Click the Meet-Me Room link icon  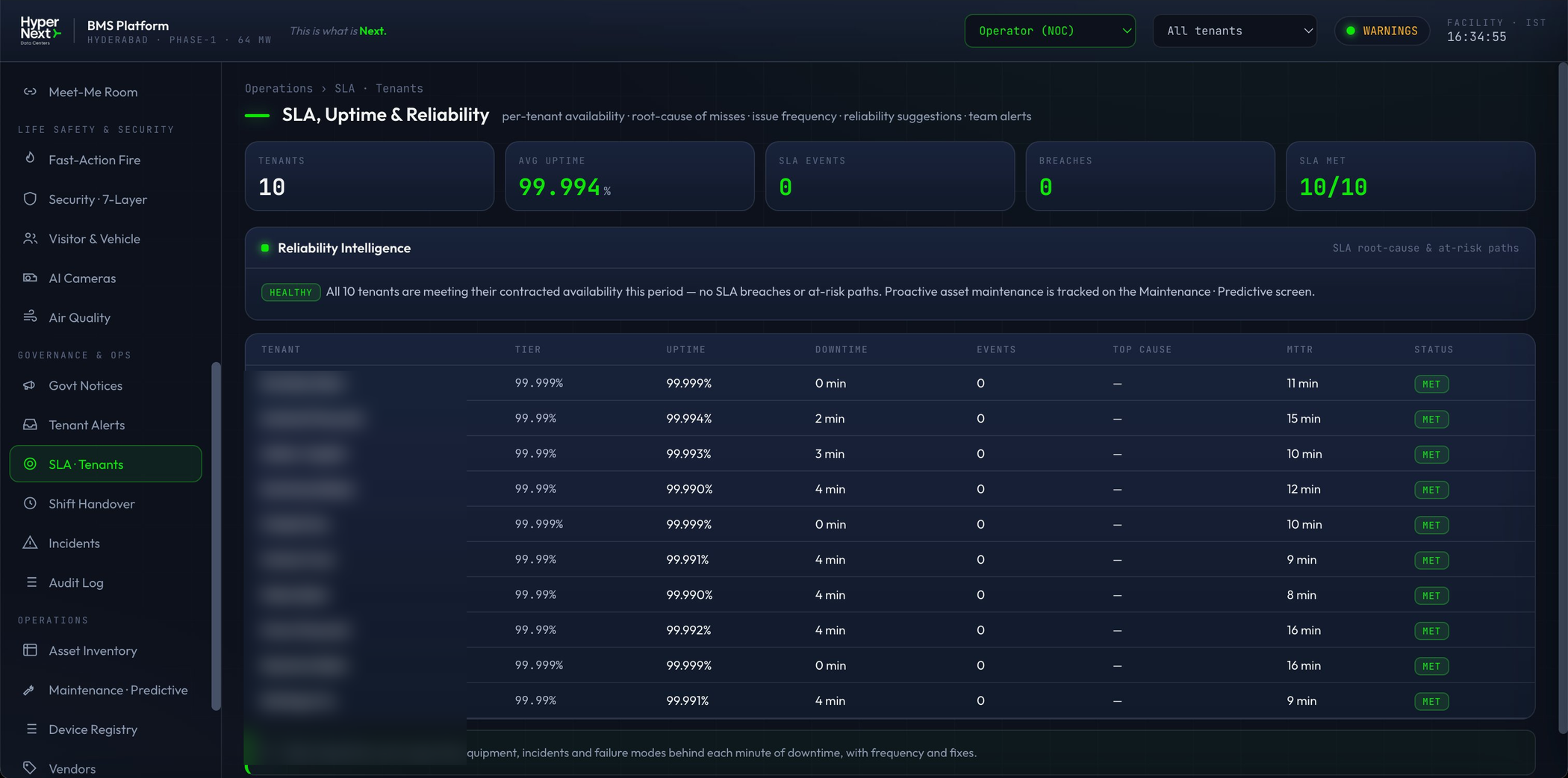30,92
